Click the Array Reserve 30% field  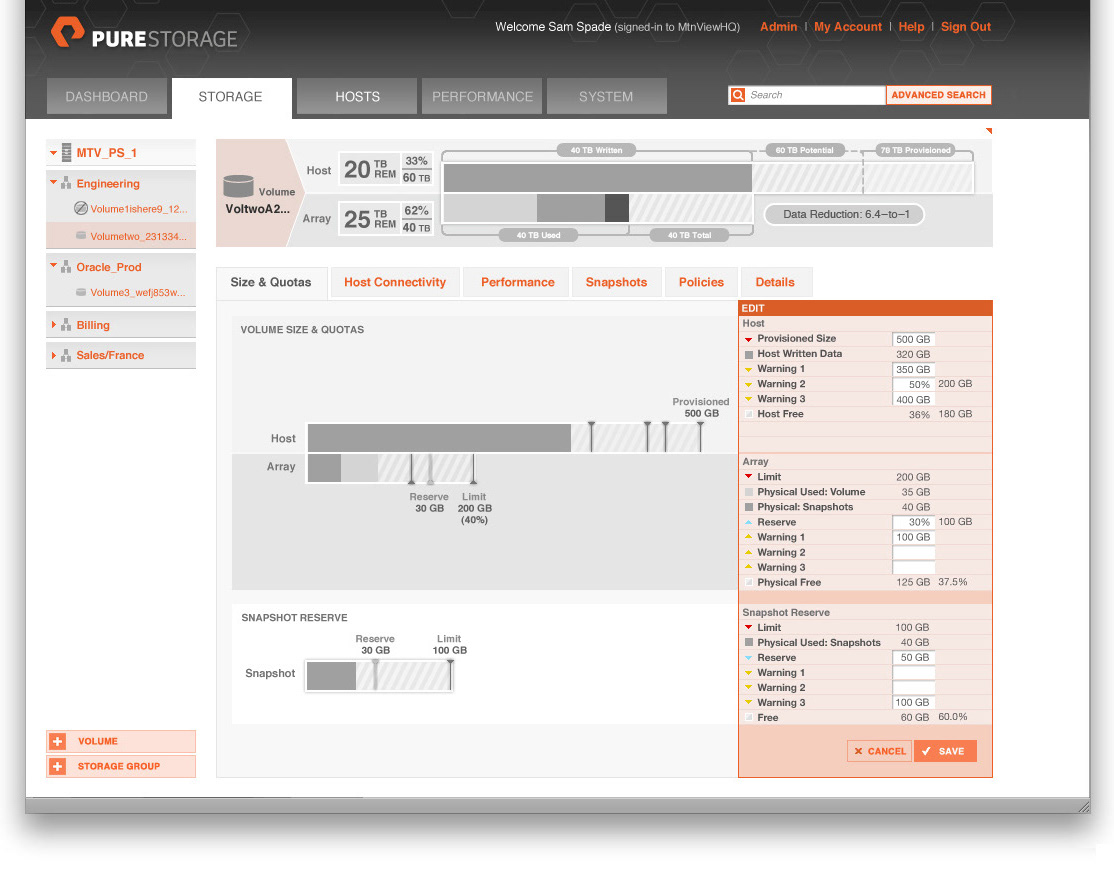pos(913,522)
